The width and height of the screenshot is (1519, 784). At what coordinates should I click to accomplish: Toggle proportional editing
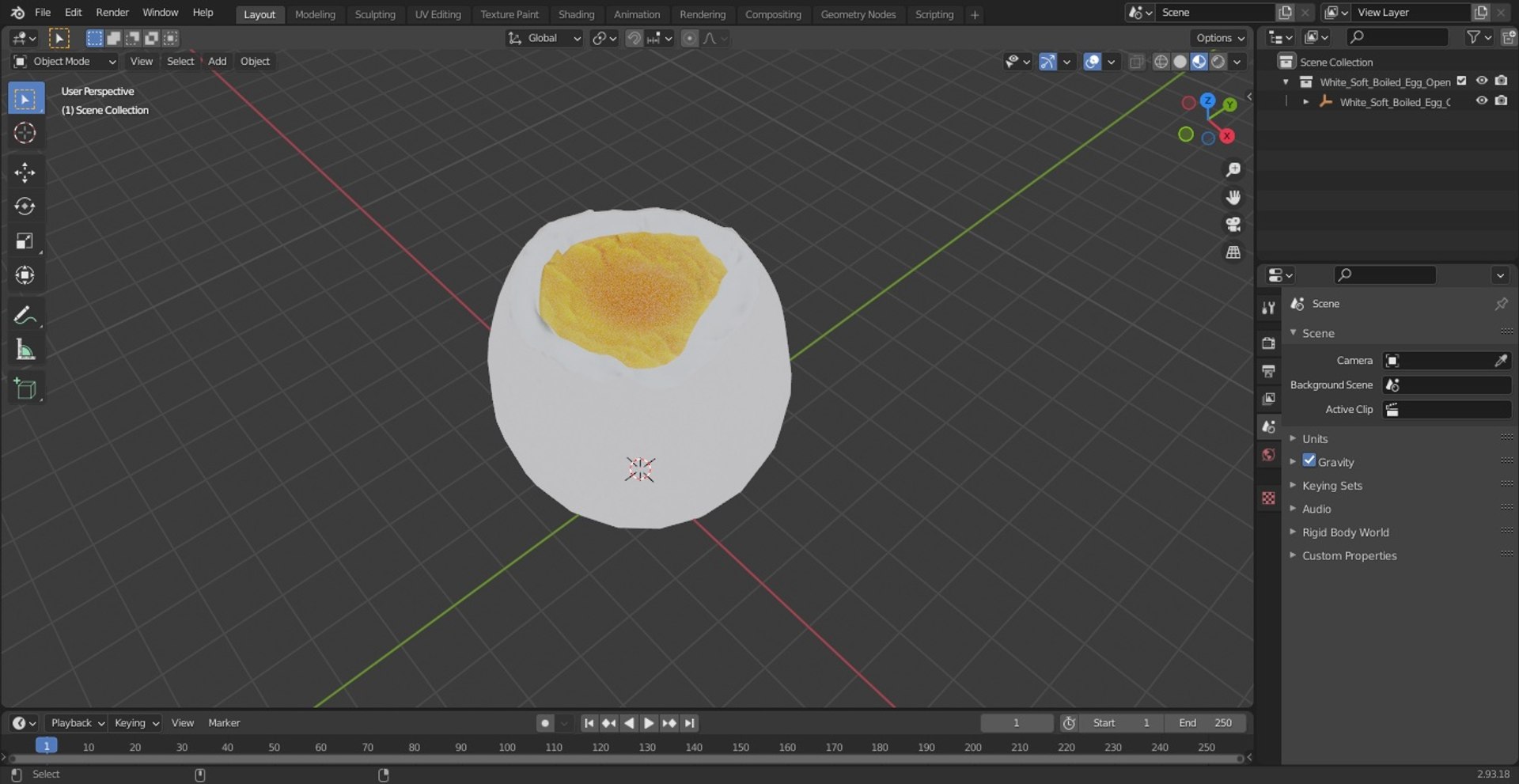(x=690, y=38)
